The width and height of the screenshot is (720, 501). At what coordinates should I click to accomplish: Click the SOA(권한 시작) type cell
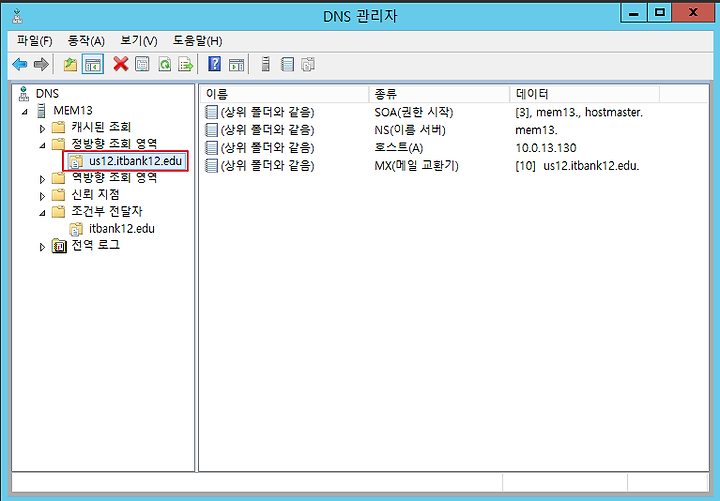coord(414,112)
